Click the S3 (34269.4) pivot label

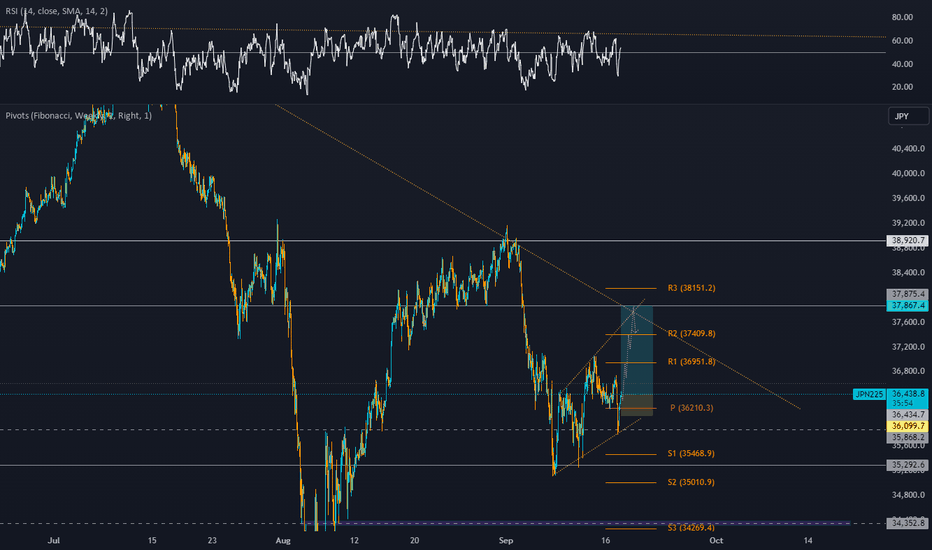691,527
